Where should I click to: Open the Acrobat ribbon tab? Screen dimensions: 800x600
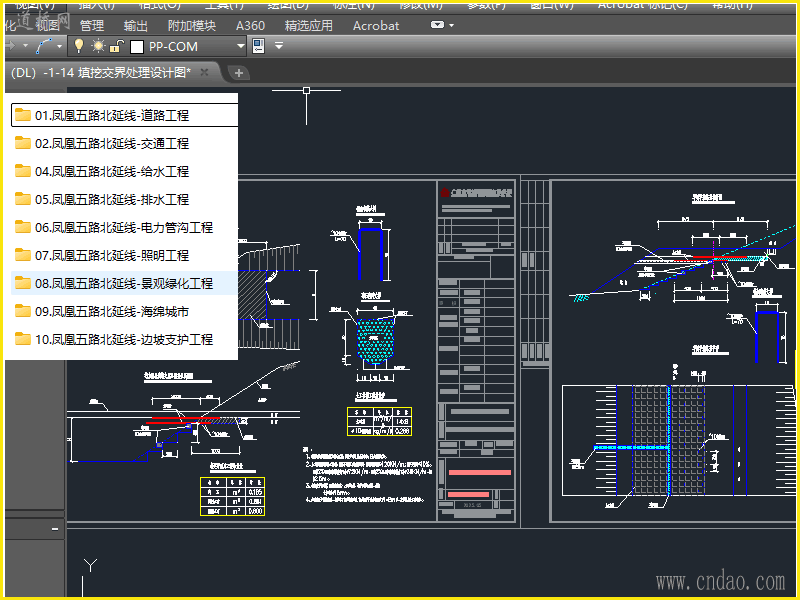click(375, 26)
